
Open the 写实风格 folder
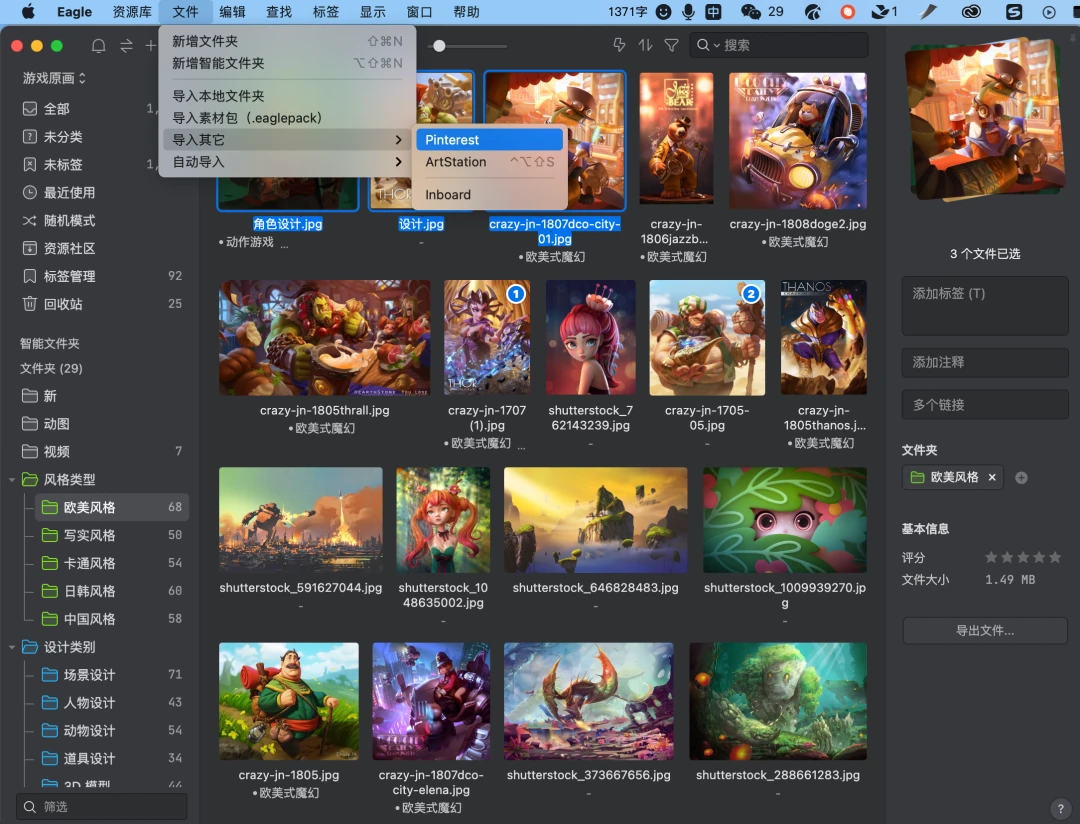(x=112, y=535)
